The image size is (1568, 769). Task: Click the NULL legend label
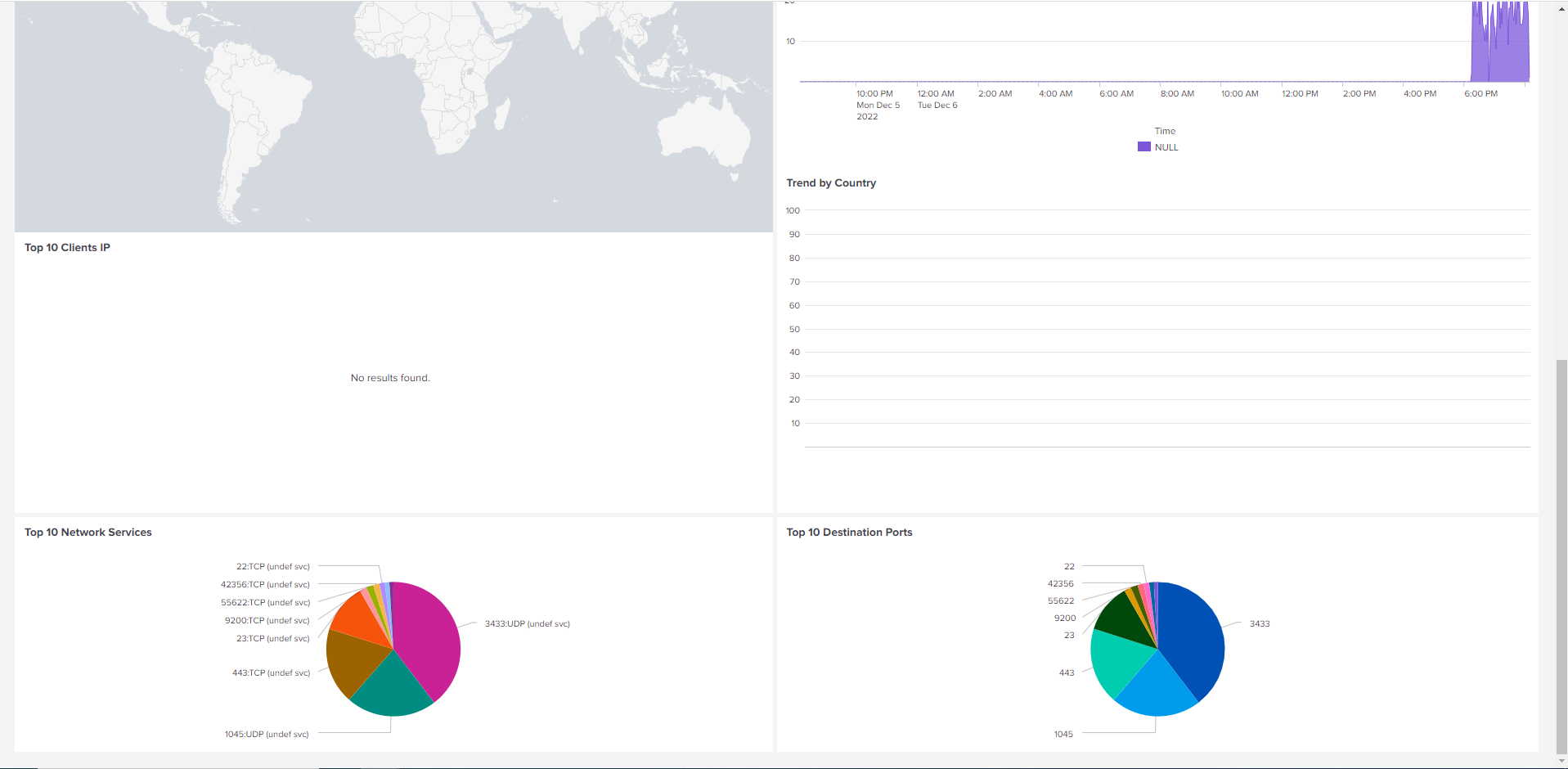point(1166,147)
